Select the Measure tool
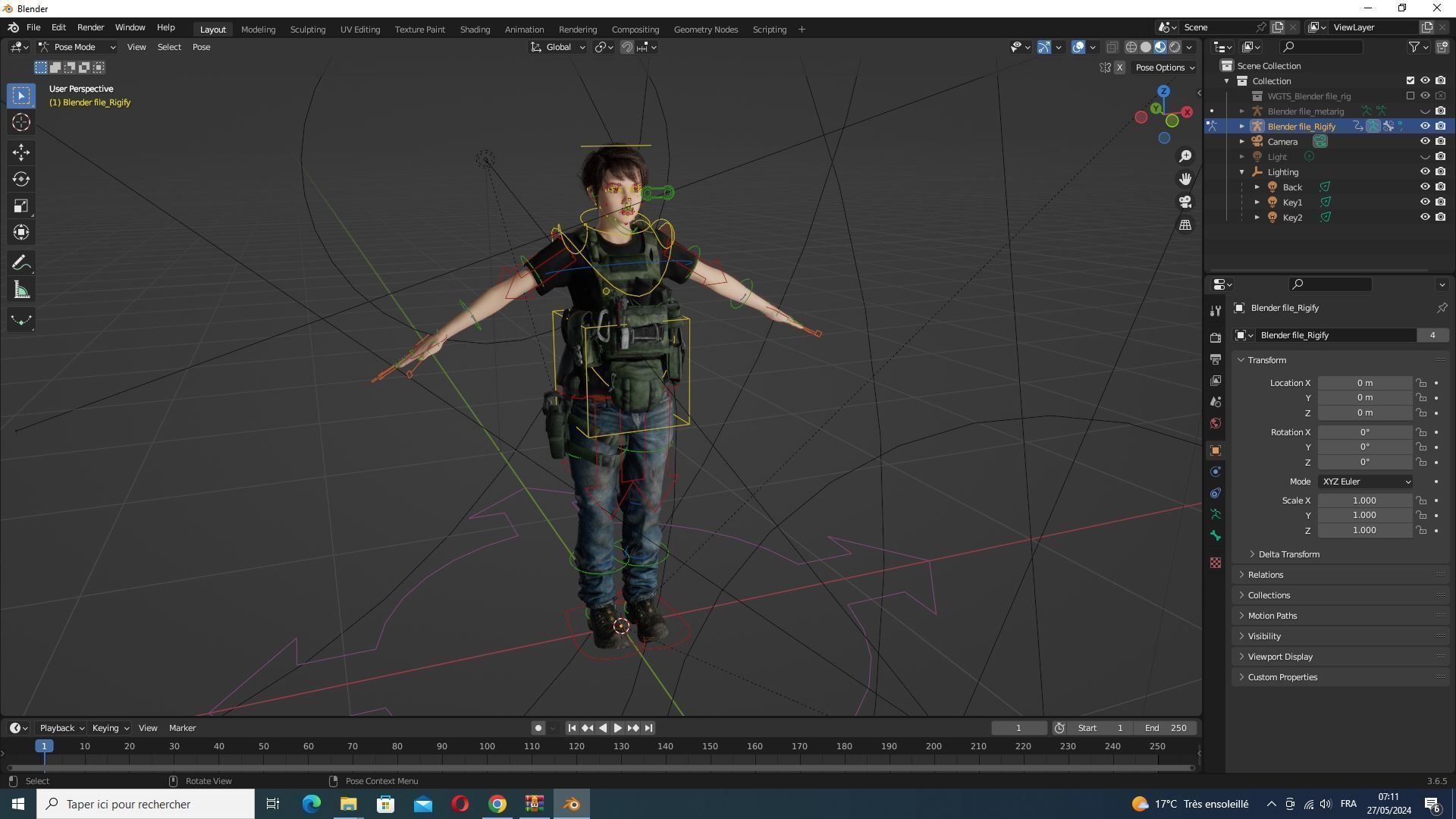This screenshot has height=819, width=1456. [x=20, y=290]
